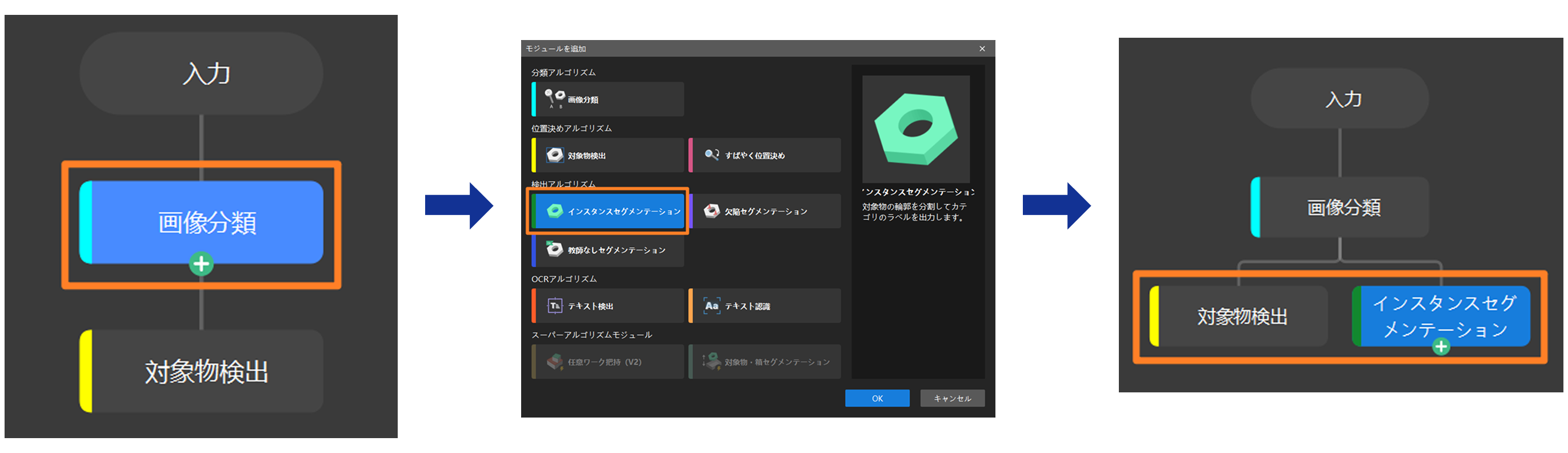Click plus icon under インスタンスセグメンテーション node
The width and height of the screenshot is (1568, 453).
1441,347
